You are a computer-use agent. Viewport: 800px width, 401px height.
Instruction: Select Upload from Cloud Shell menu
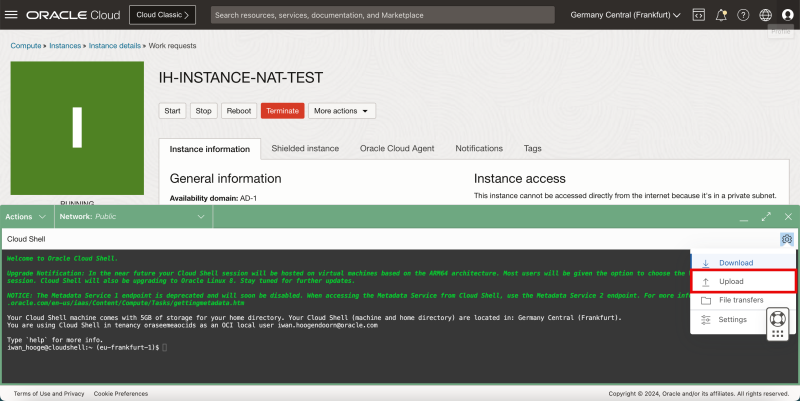pyautogui.click(x=743, y=282)
